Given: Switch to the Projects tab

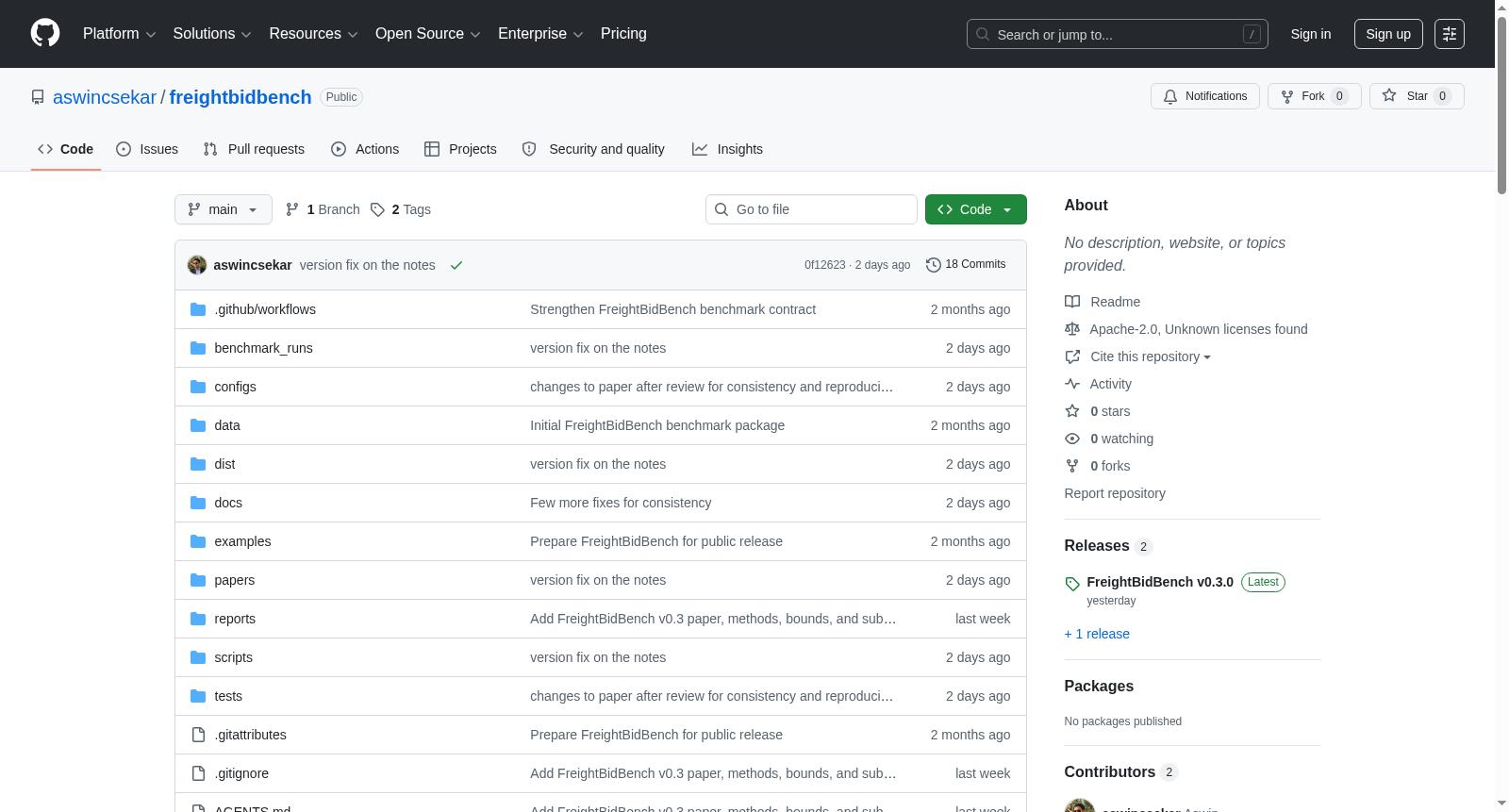Looking at the screenshot, I should [x=460, y=149].
